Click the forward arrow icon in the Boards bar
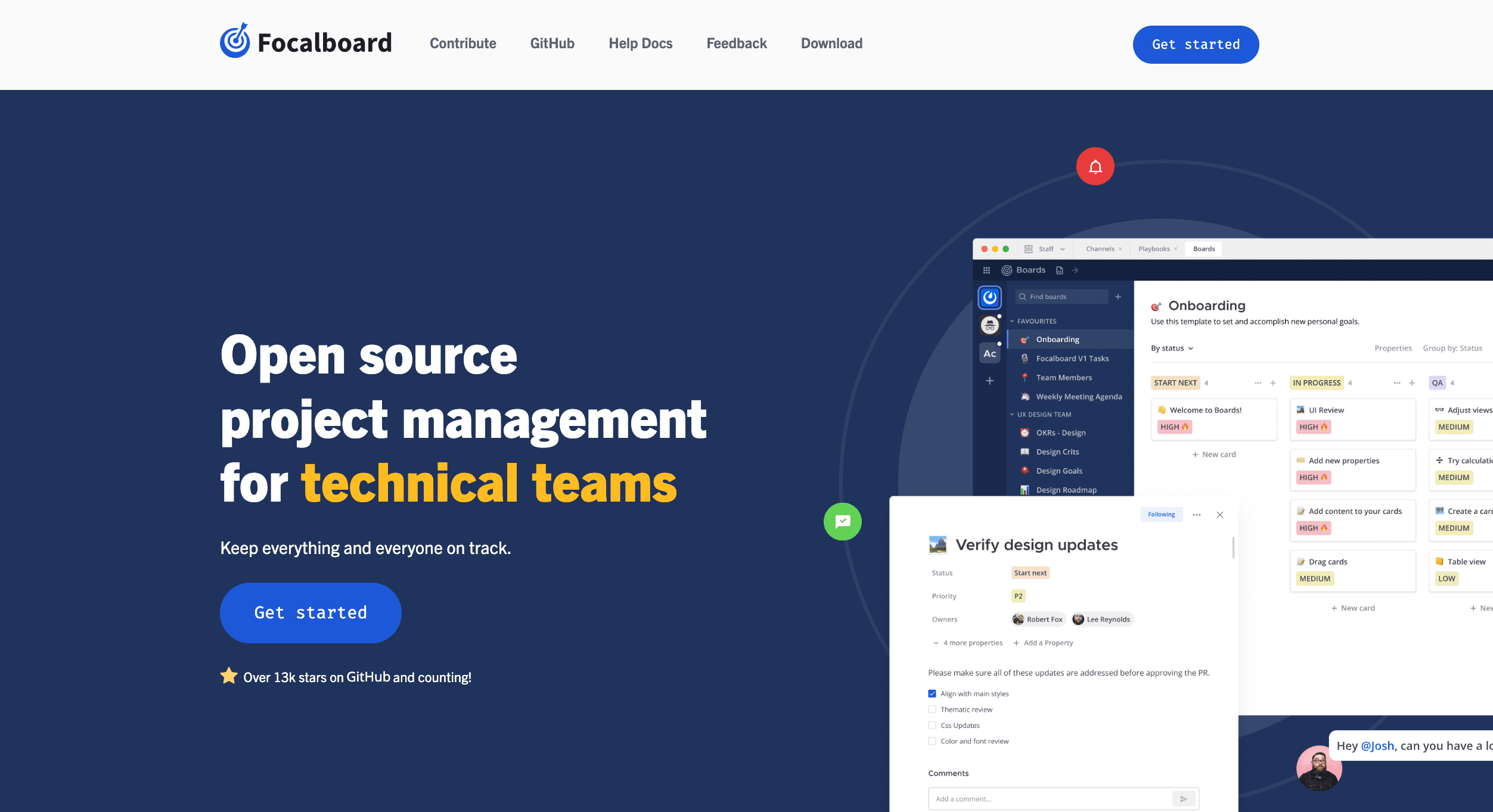Screen dimensions: 1493x812 pyautogui.click(x=1075, y=270)
